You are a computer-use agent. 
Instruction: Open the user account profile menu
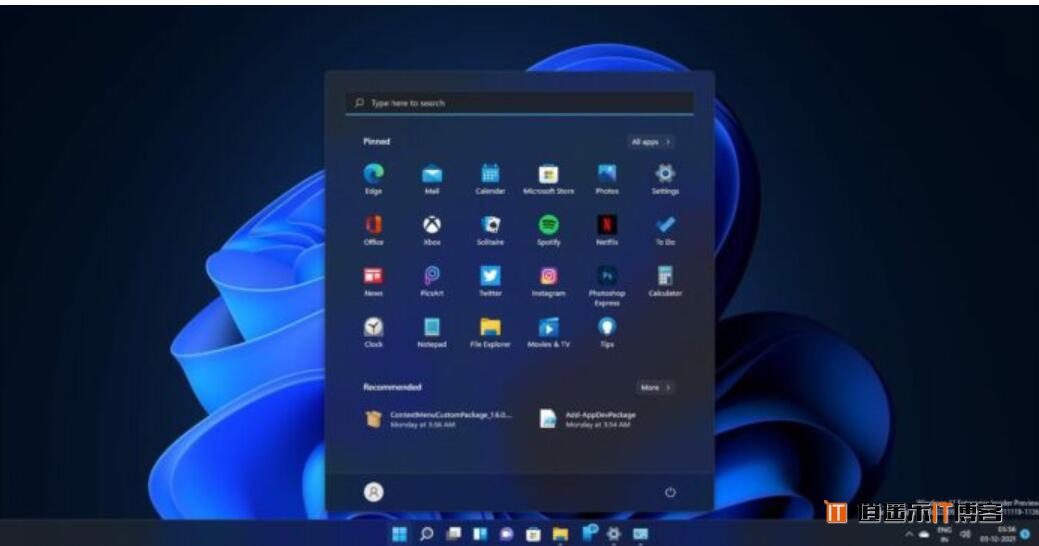(x=374, y=492)
